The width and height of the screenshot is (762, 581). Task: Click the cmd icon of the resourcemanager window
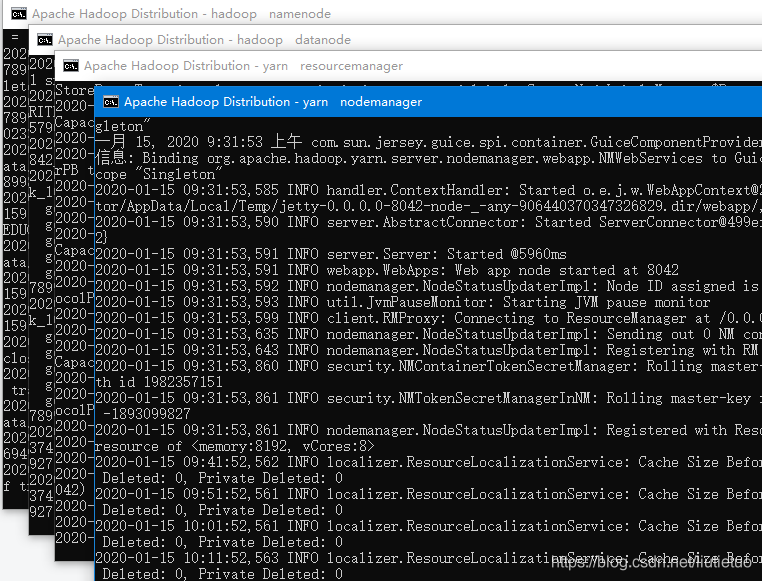click(70, 66)
